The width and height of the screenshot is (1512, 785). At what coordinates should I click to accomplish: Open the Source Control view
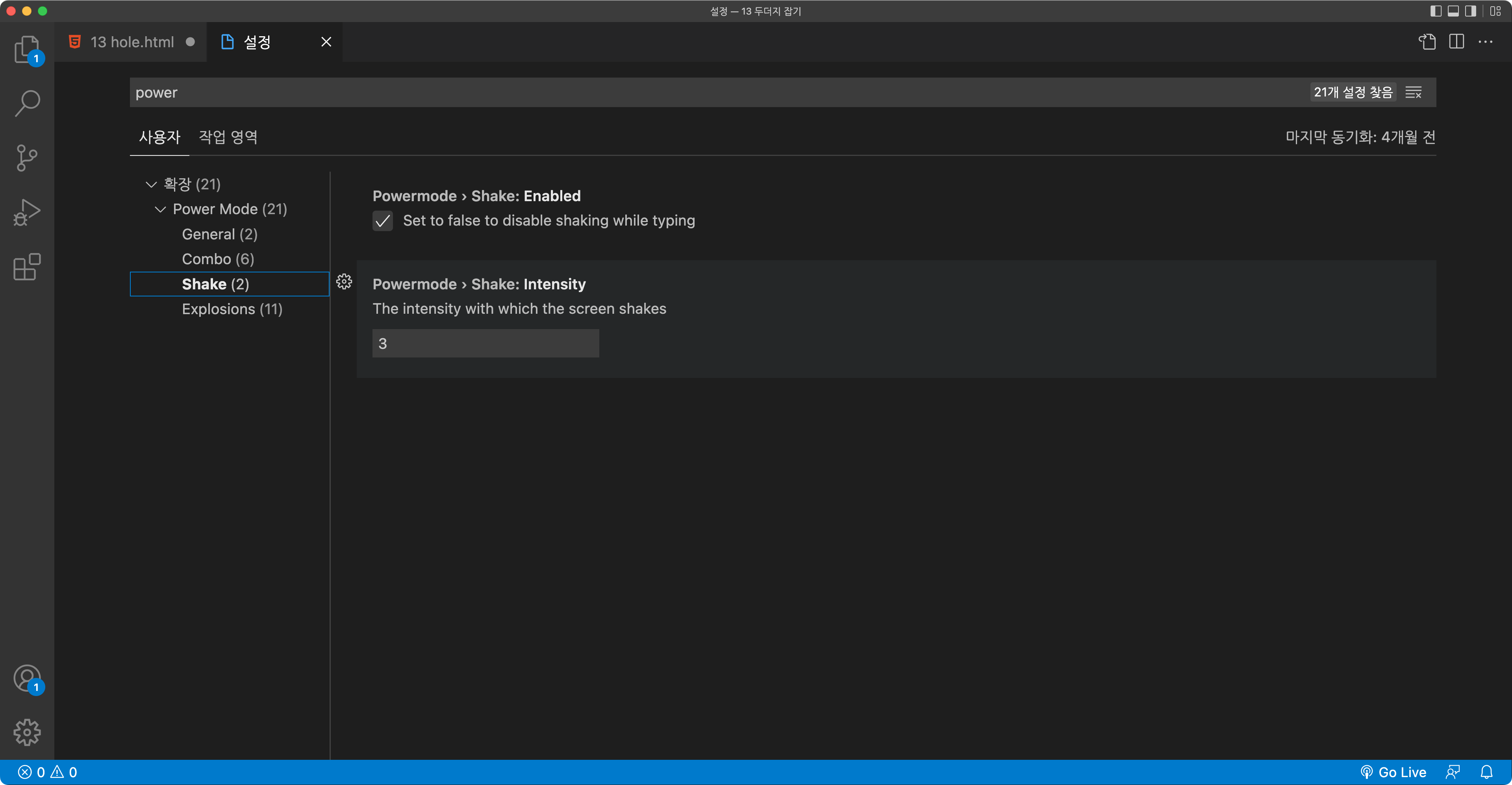[26, 158]
